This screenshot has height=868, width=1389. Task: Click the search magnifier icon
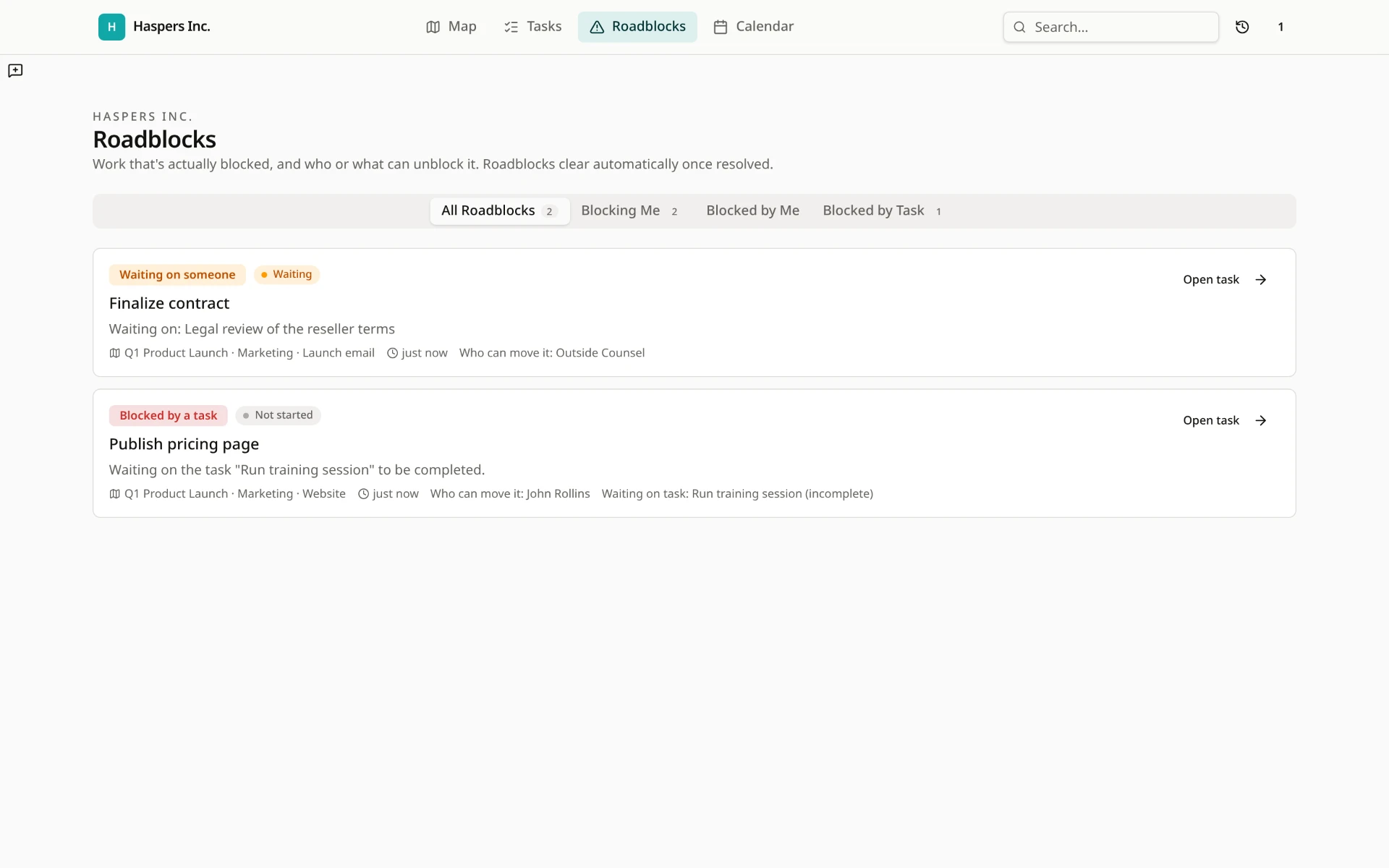click(x=1019, y=27)
